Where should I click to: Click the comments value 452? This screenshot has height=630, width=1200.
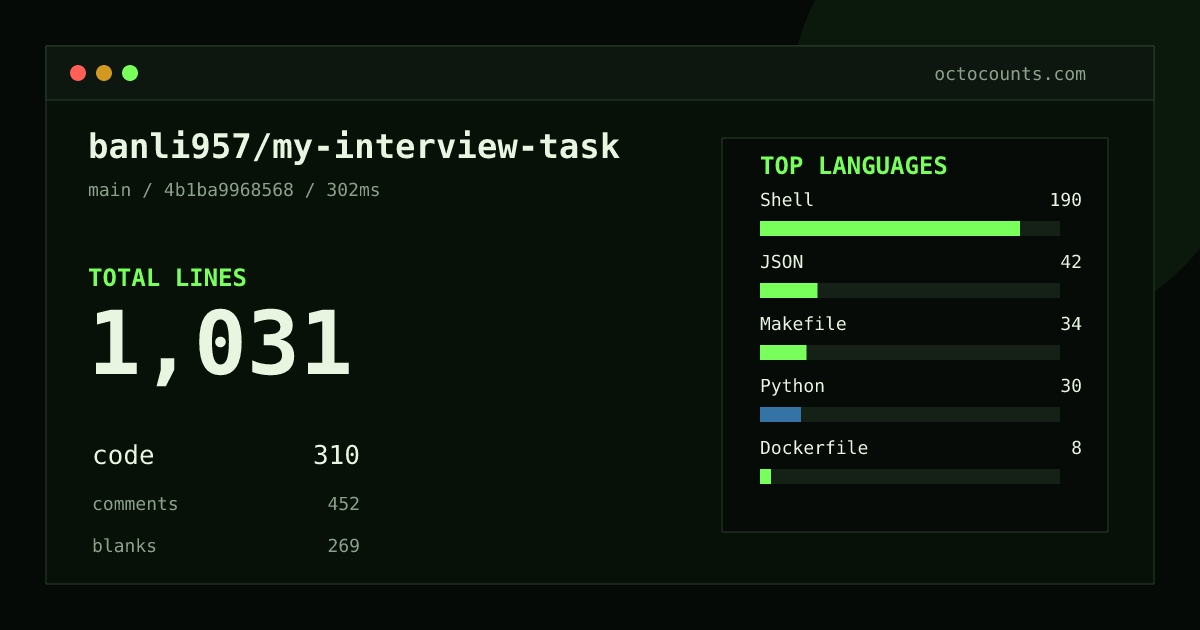(343, 504)
